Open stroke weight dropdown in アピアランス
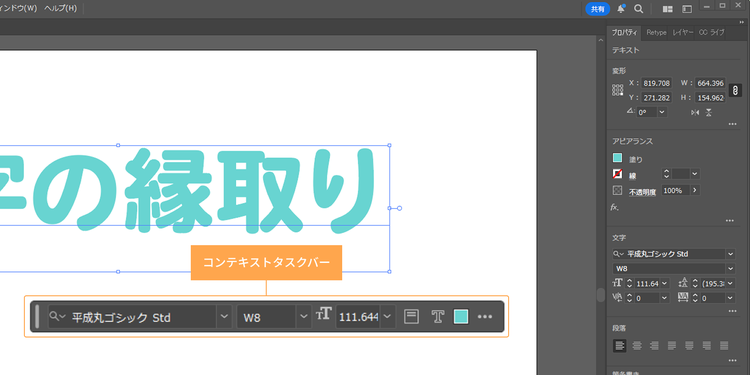 point(695,174)
